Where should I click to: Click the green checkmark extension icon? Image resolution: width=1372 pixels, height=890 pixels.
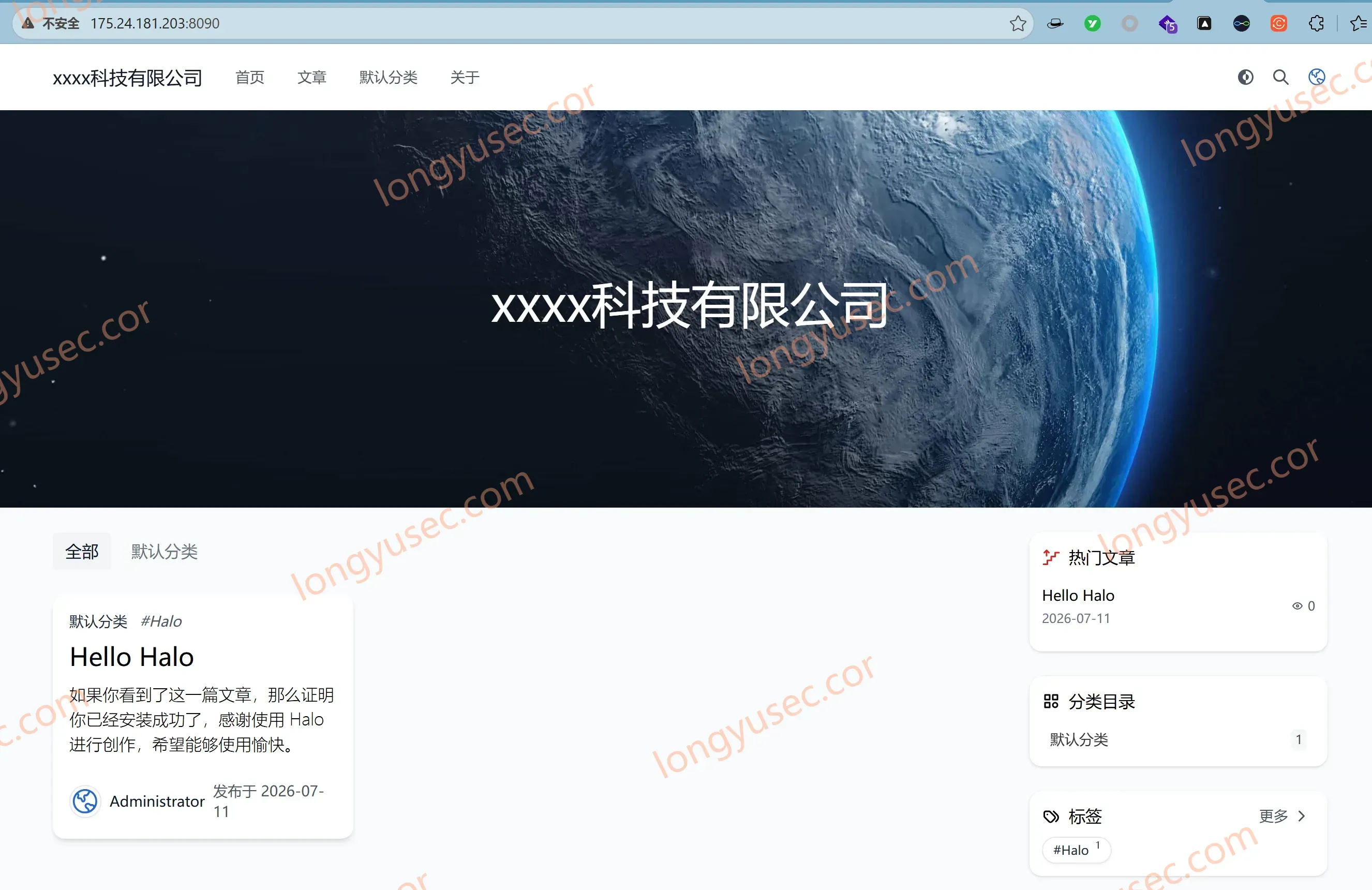1092,24
